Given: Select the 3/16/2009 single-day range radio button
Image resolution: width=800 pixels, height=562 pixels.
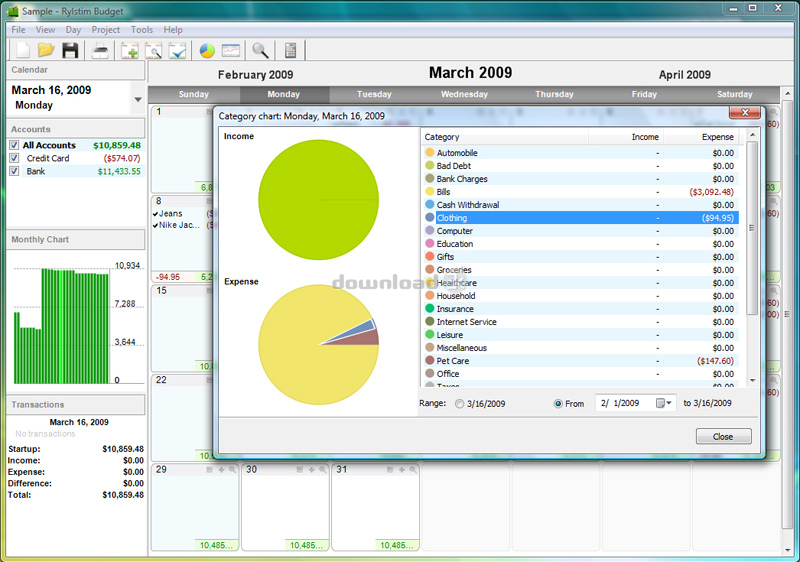Looking at the screenshot, I should (460, 403).
